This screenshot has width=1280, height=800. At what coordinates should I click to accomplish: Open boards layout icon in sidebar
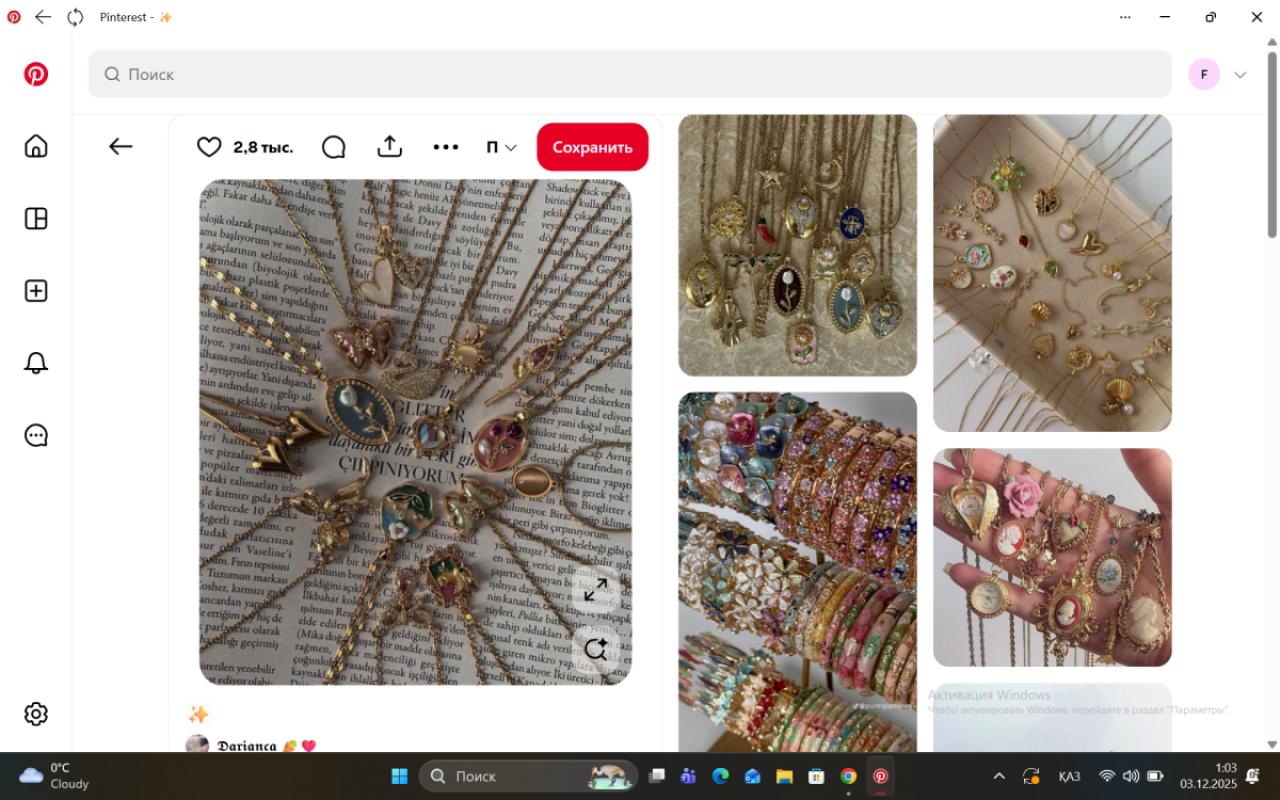tap(36, 219)
